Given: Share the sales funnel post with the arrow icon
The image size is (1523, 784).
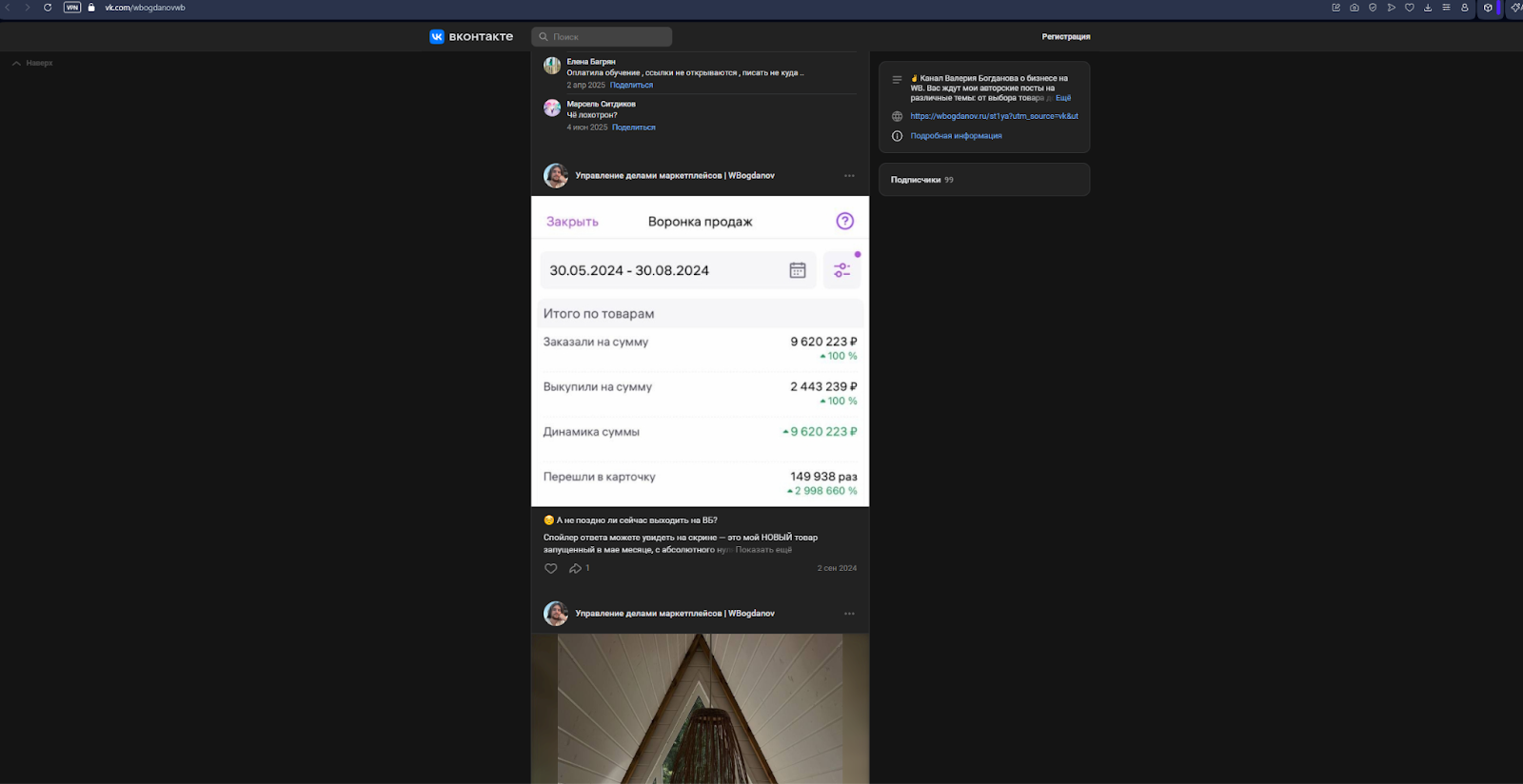Looking at the screenshot, I should click(x=575, y=569).
